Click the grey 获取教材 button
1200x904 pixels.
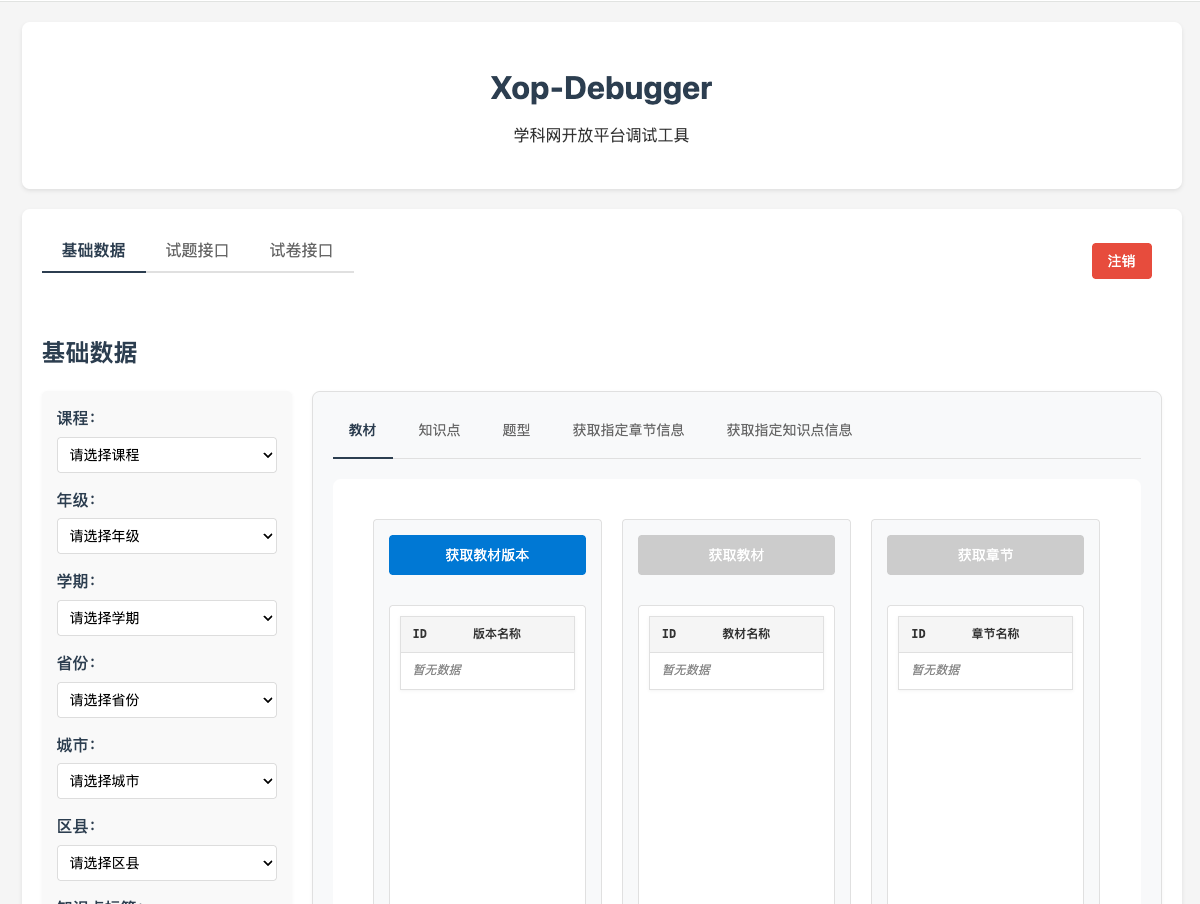point(736,555)
